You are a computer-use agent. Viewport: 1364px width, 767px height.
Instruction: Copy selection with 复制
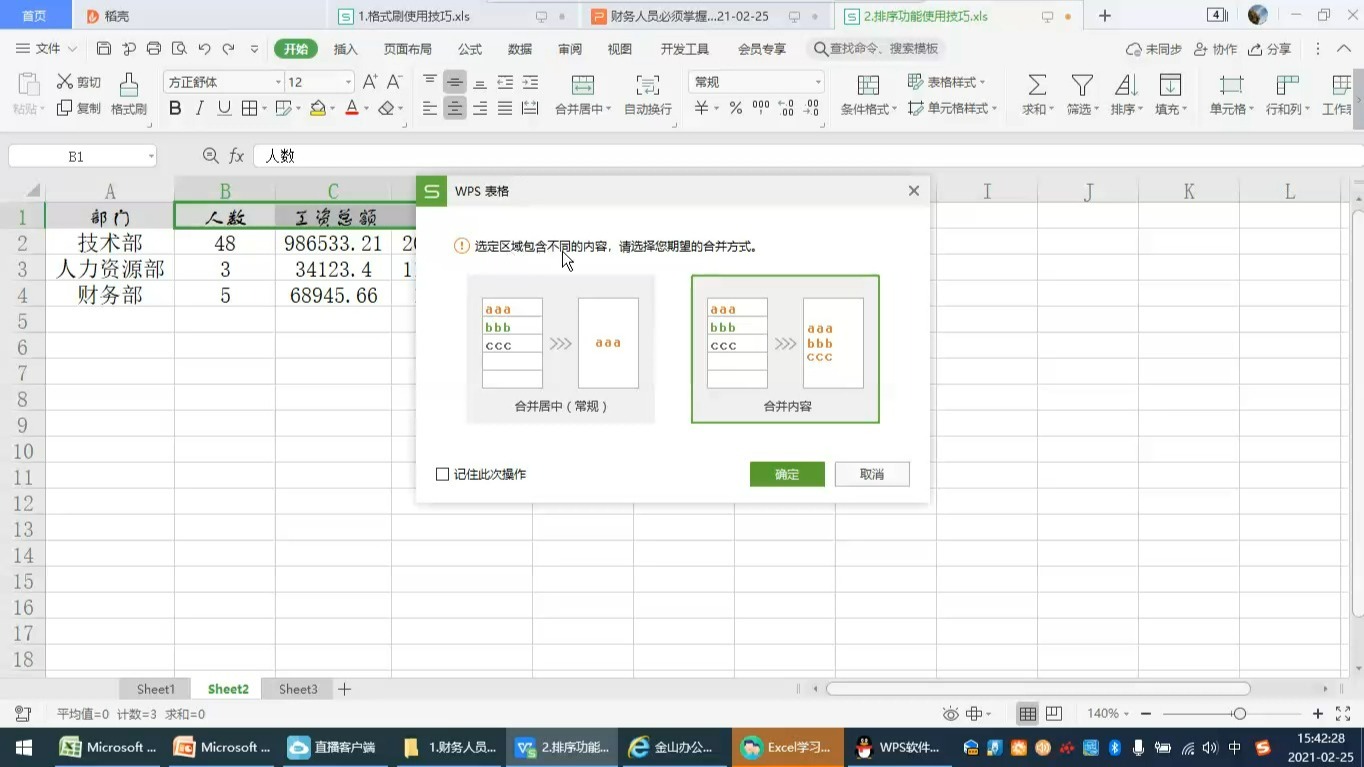[79, 108]
